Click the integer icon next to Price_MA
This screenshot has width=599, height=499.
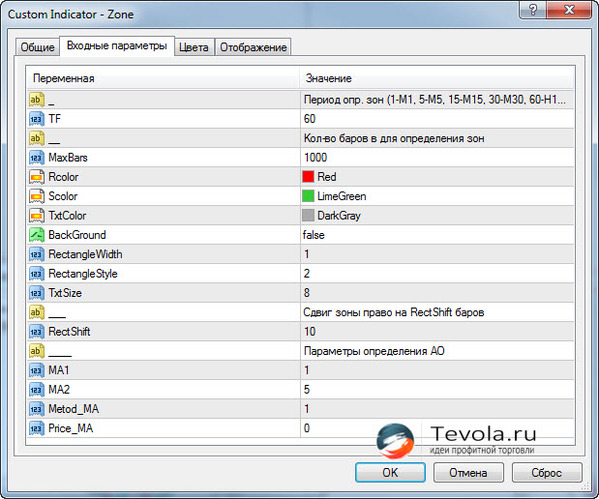point(36,428)
